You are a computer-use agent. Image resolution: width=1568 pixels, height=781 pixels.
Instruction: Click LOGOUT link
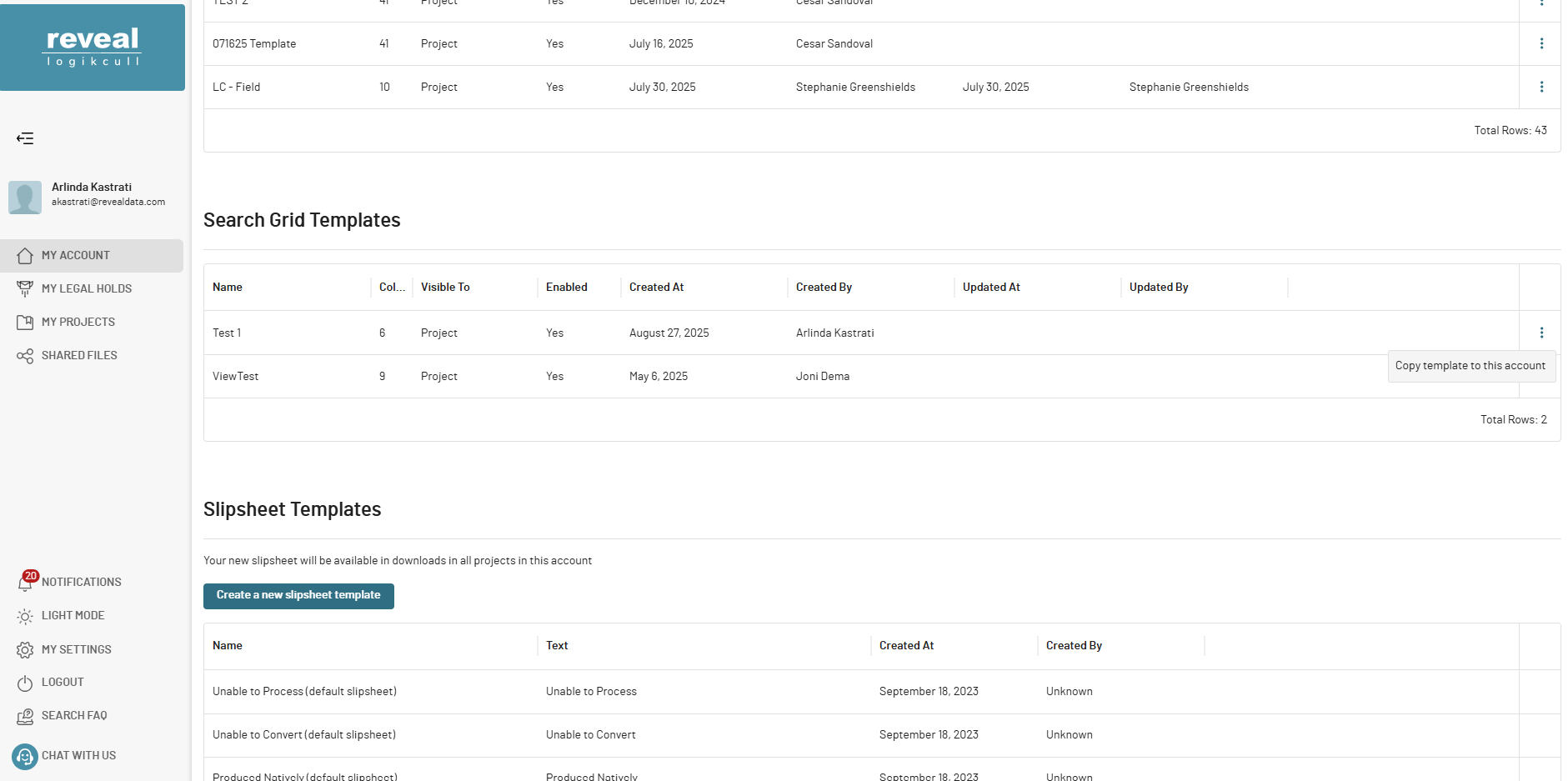63,683
